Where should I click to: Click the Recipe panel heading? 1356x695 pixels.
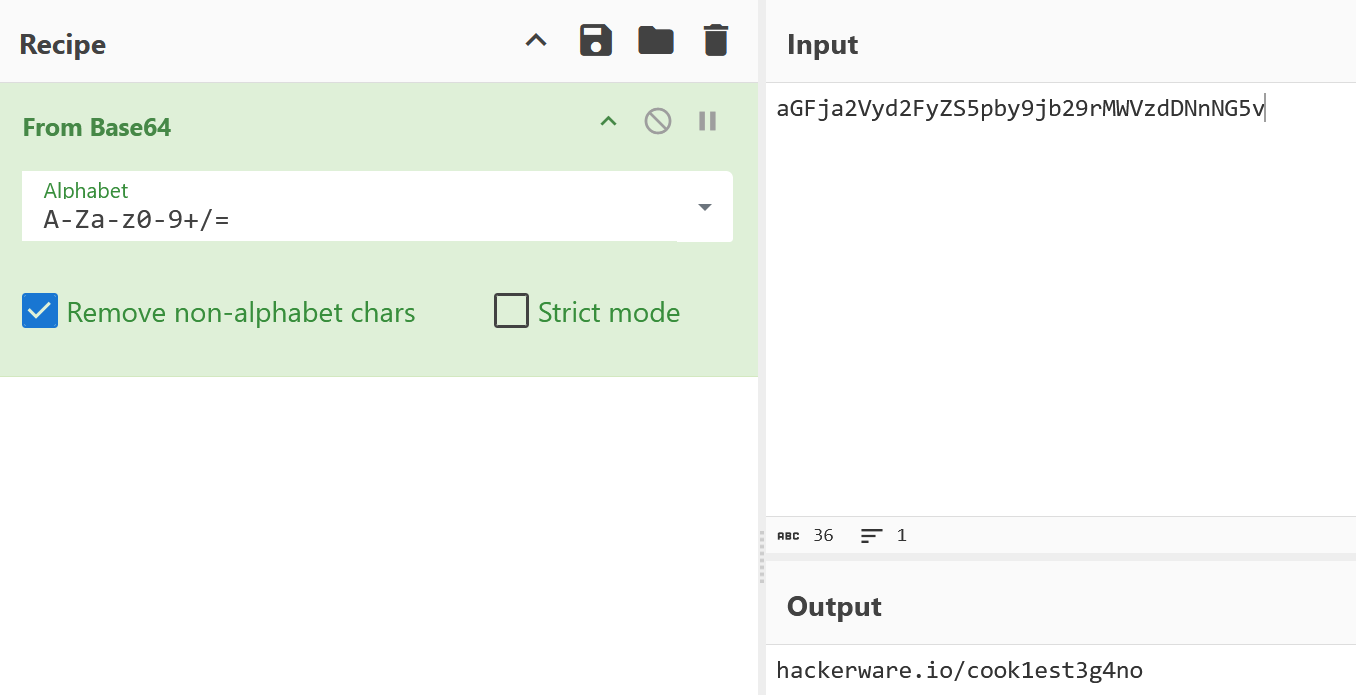point(63,44)
